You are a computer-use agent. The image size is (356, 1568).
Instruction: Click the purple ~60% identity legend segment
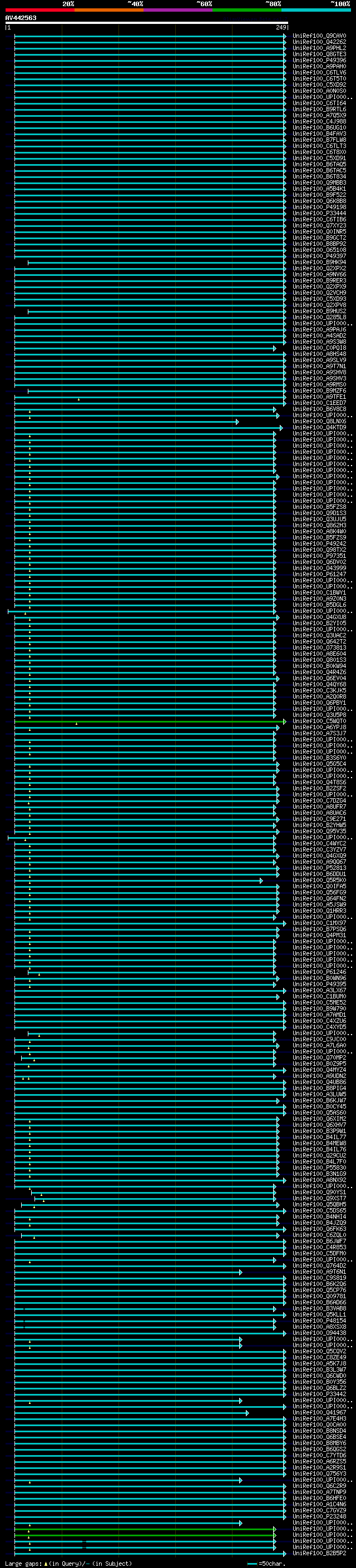click(177, 10)
